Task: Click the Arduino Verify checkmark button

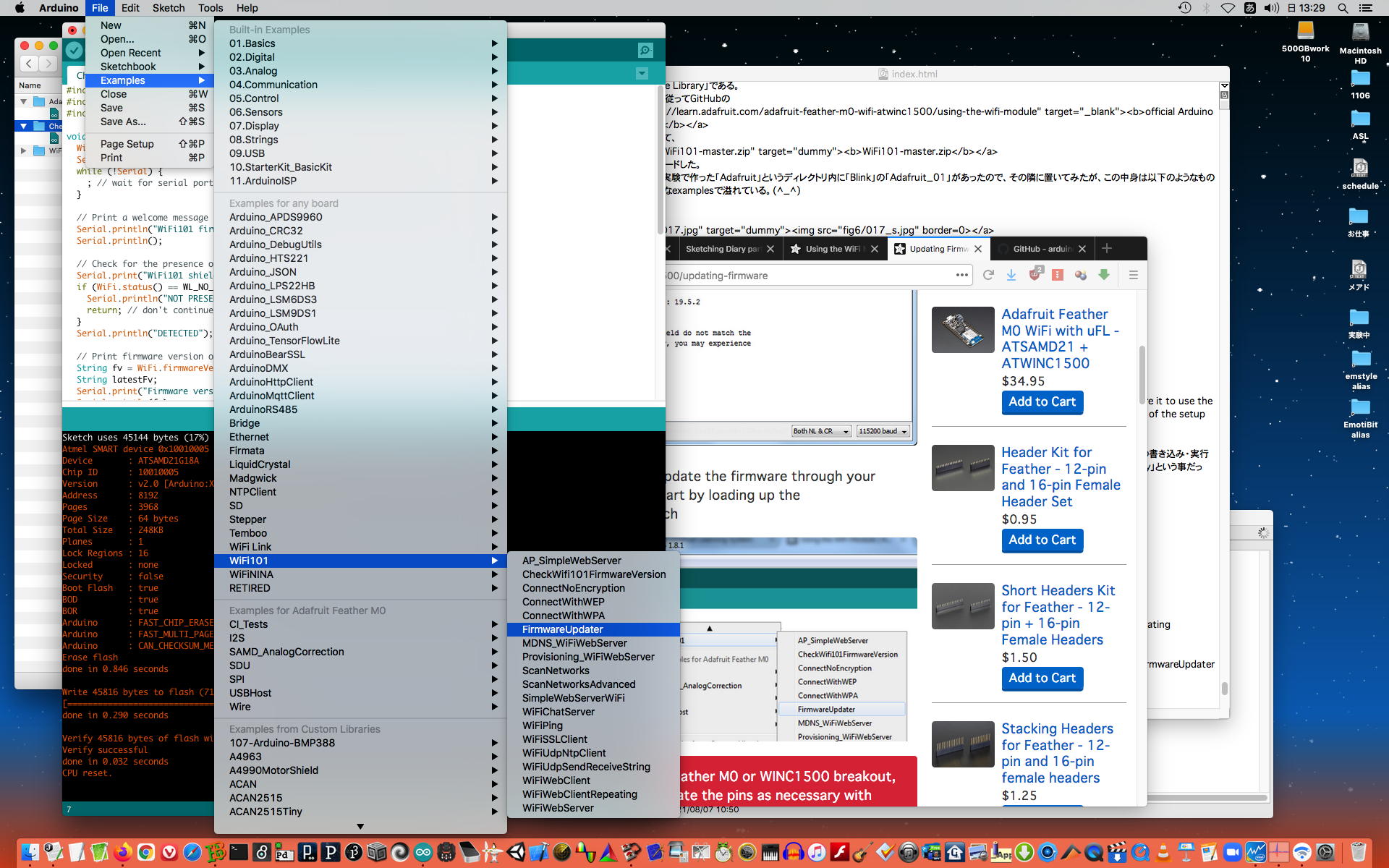Action: click(75, 50)
